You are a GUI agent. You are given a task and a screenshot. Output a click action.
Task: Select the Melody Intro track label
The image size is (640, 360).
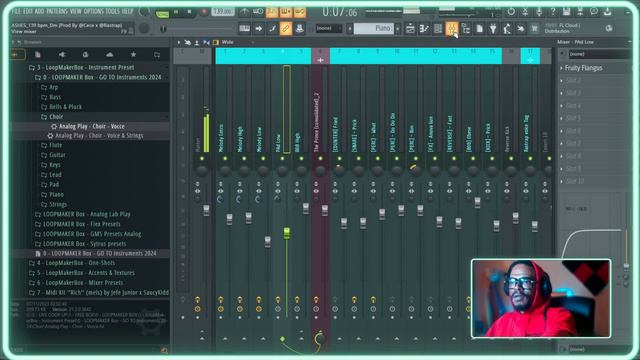tap(221, 138)
